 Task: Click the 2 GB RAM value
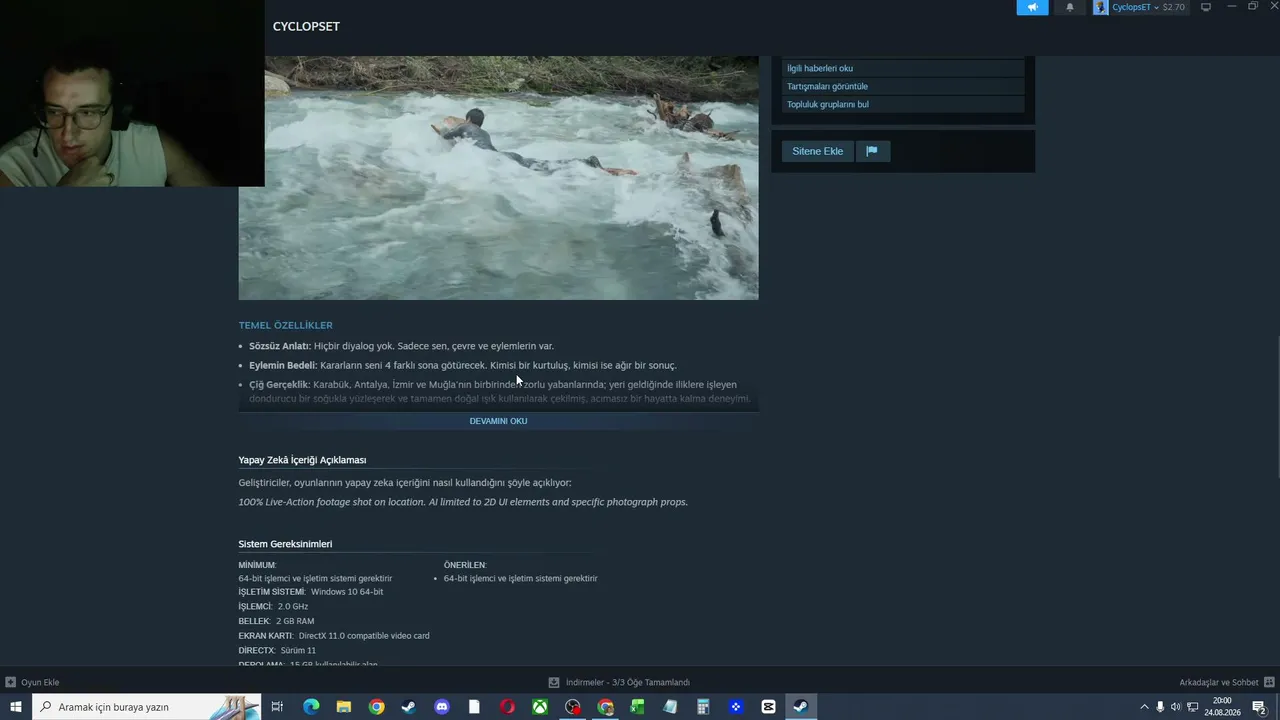pyautogui.click(x=295, y=621)
